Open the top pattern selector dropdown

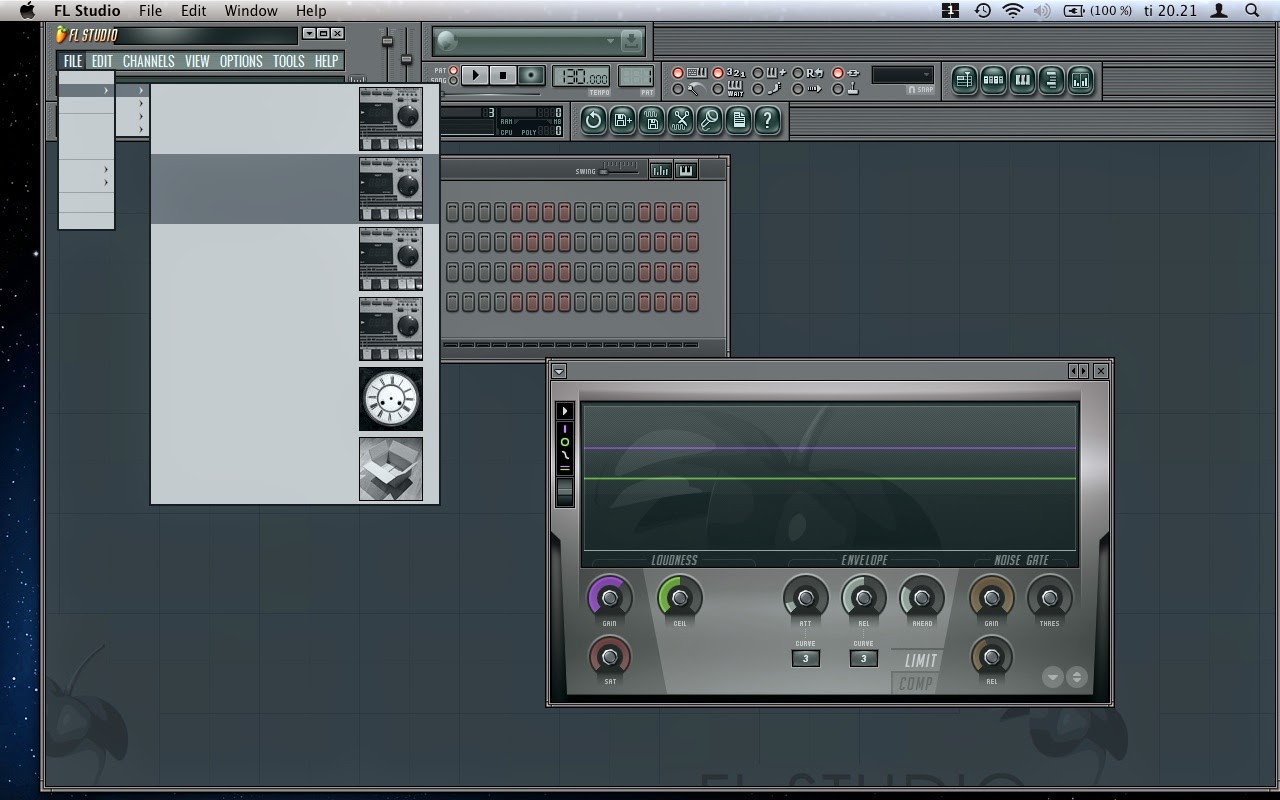tap(610, 41)
